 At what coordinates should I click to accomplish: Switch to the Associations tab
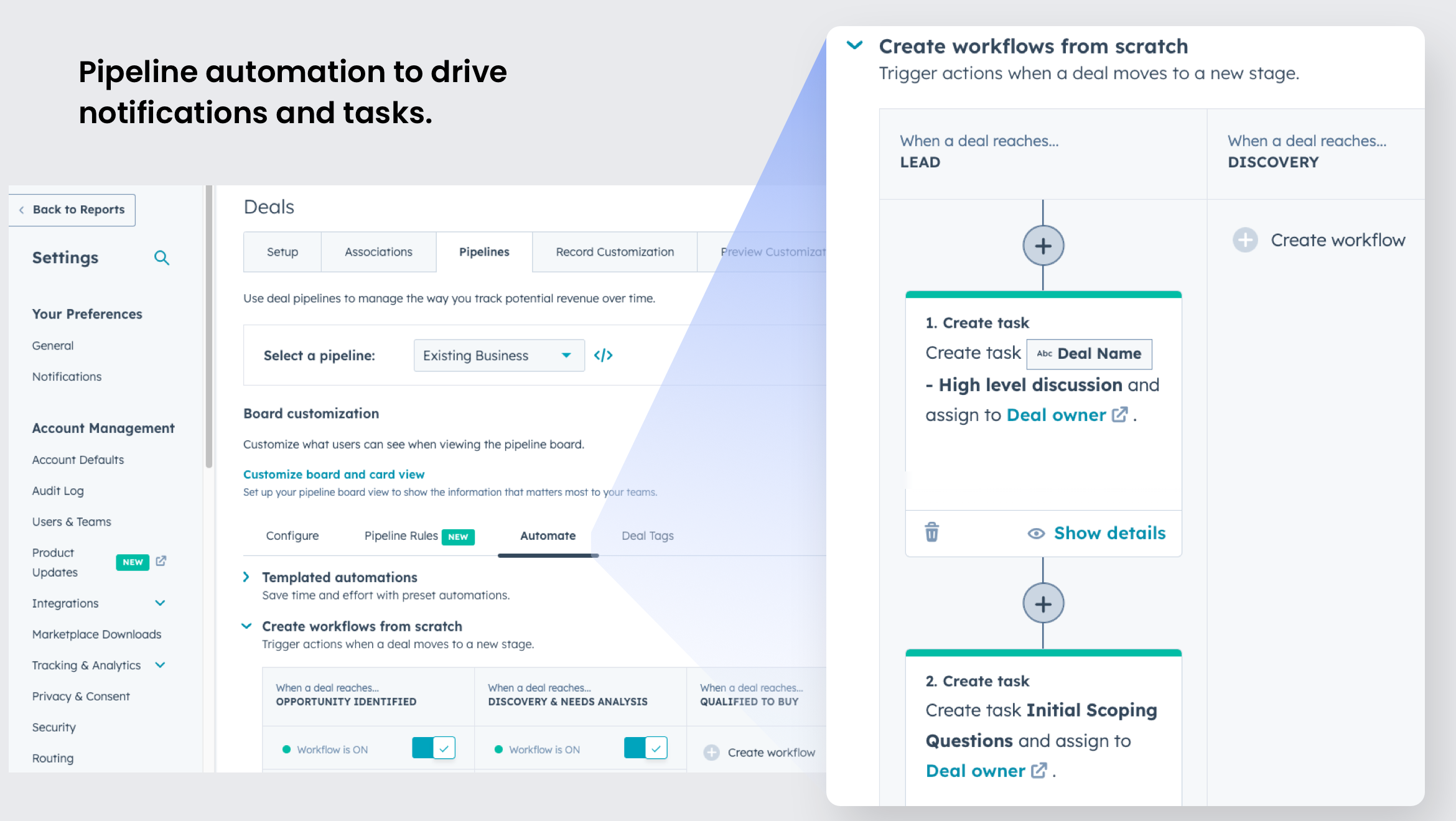tap(378, 252)
